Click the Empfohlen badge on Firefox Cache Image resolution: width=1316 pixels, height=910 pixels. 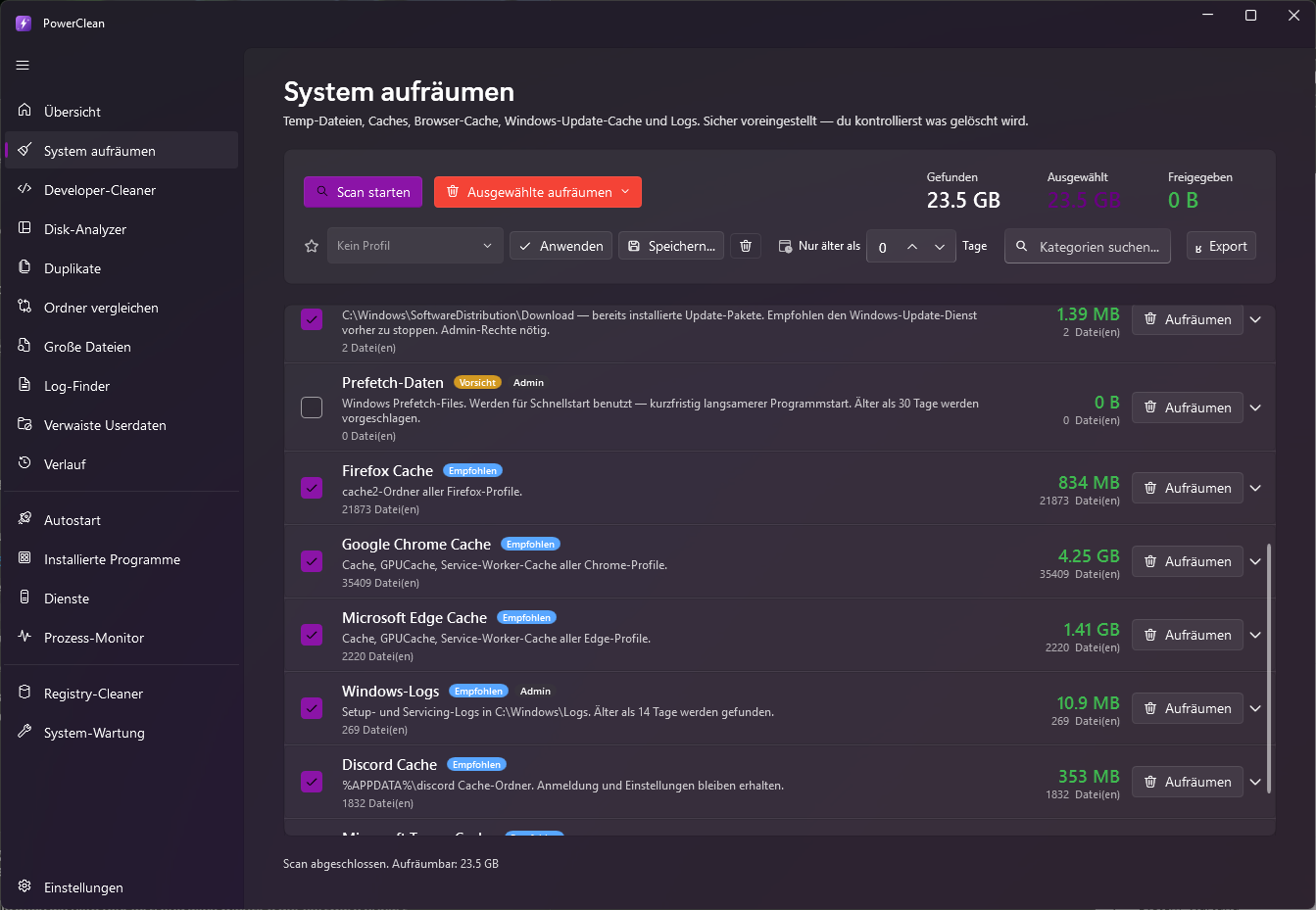pyautogui.click(x=472, y=471)
